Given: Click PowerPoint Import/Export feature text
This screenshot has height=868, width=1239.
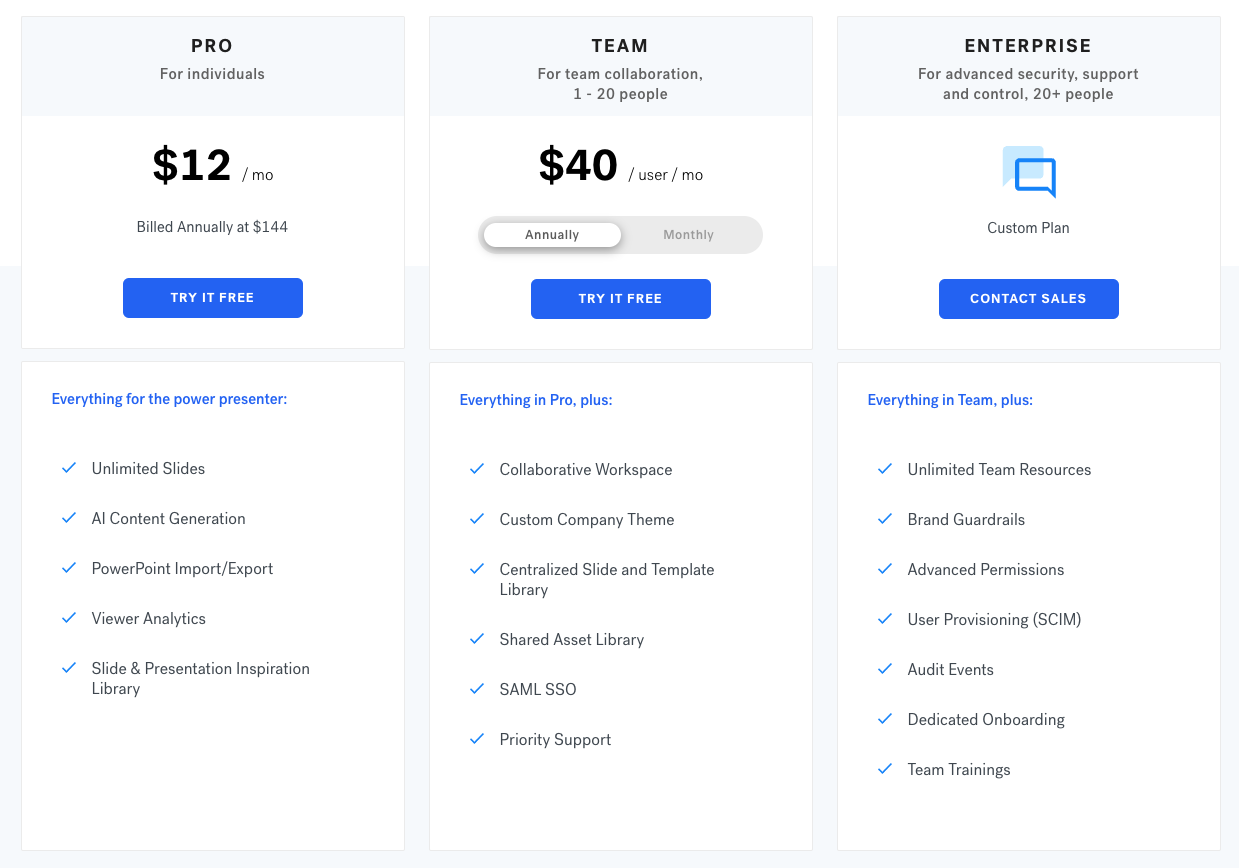Looking at the screenshot, I should coord(182,569).
